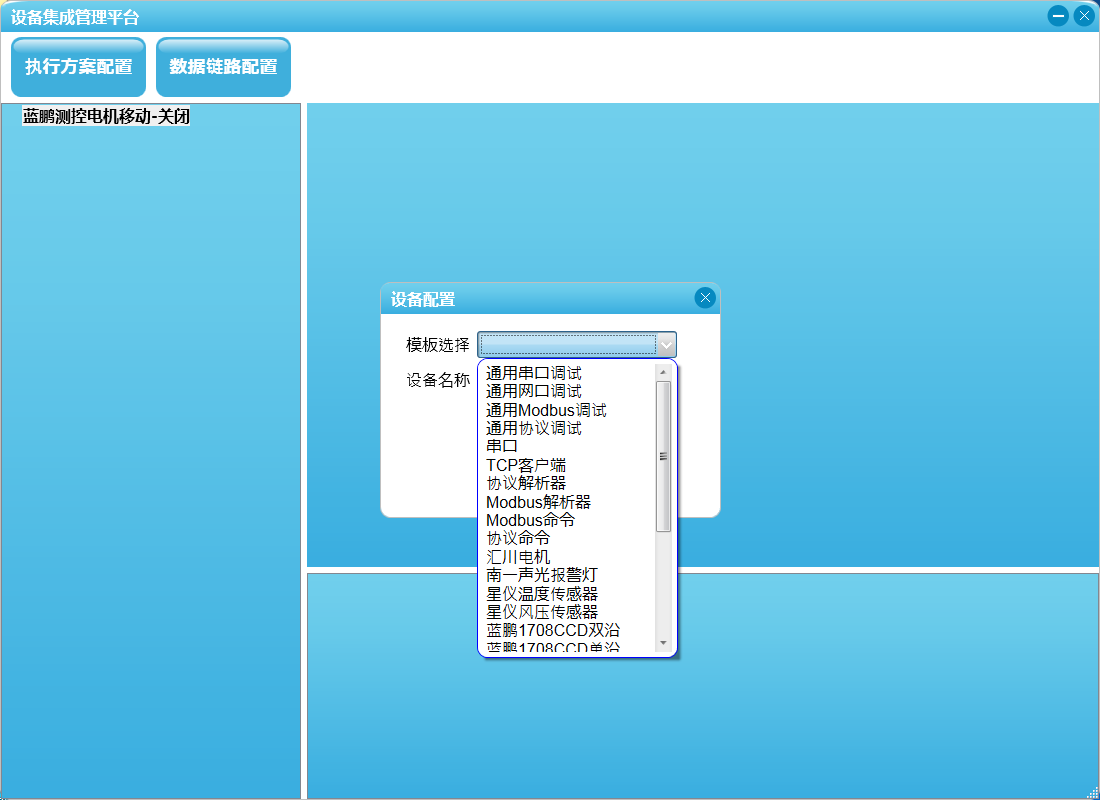Pick 通用协议调试 template option
Screen dimensions: 1100x800
pyautogui.click(x=534, y=428)
